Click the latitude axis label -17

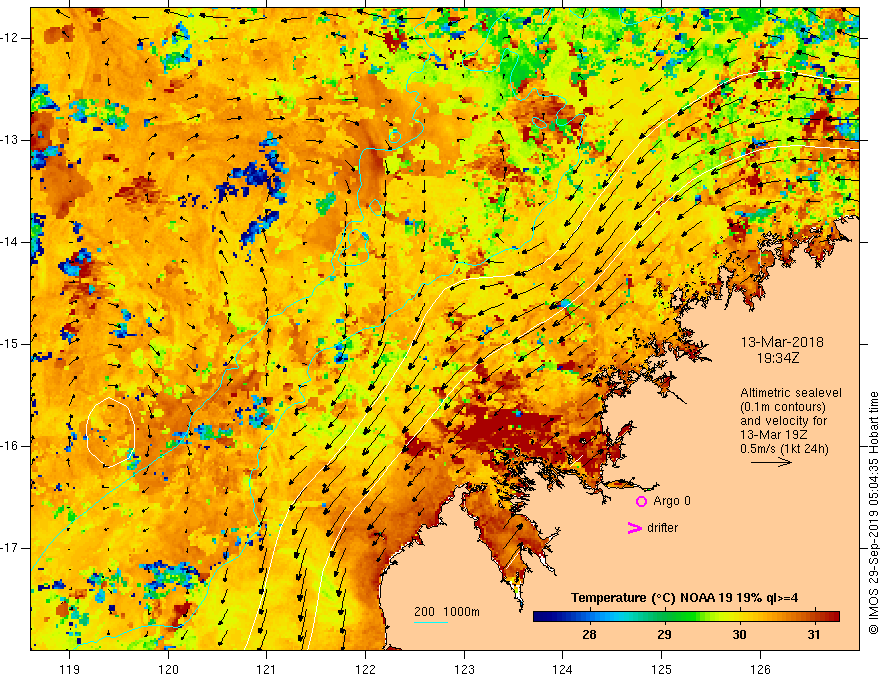point(11,548)
